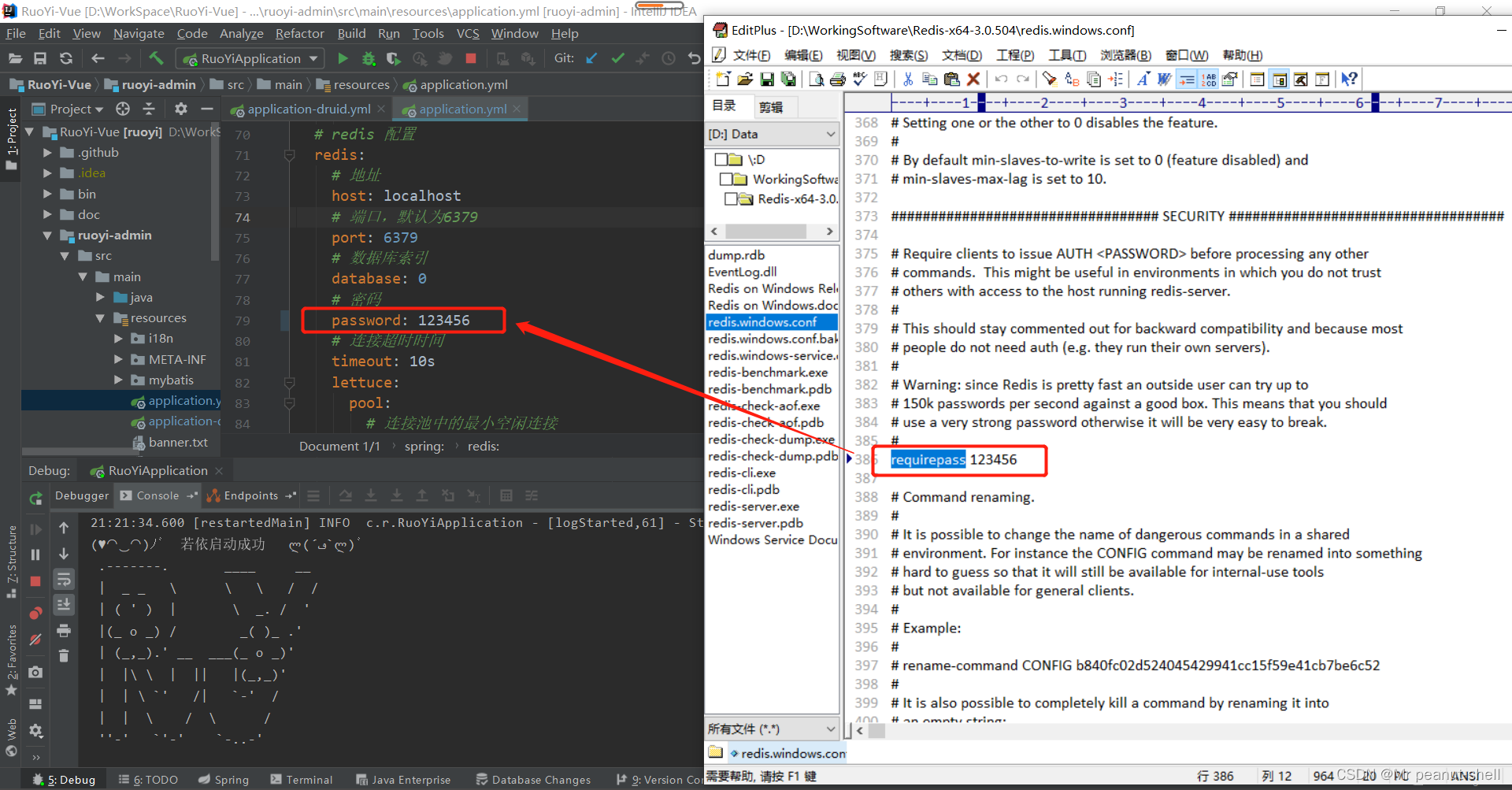Screen dimensions: 1512x790
Task: Open Spring tool window
Action: (224, 780)
